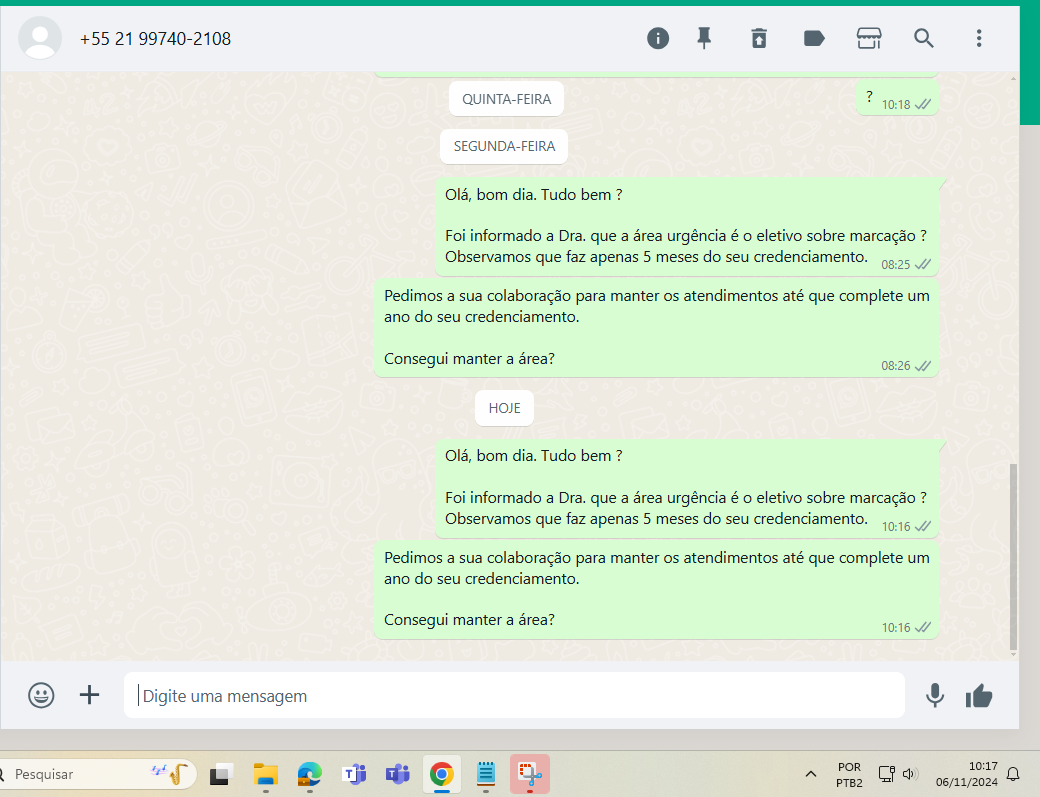Switch to Google Chrome in the taskbar

pyautogui.click(x=442, y=774)
